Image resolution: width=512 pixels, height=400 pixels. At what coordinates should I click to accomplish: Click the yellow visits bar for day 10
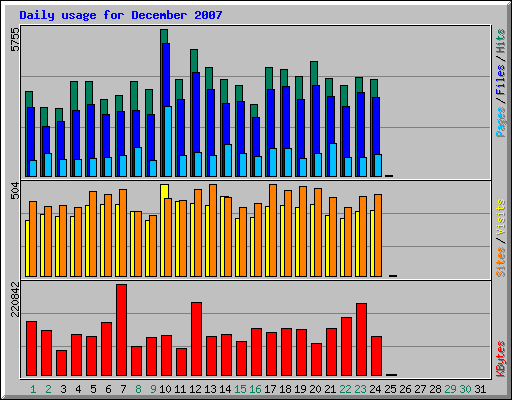(164, 191)
